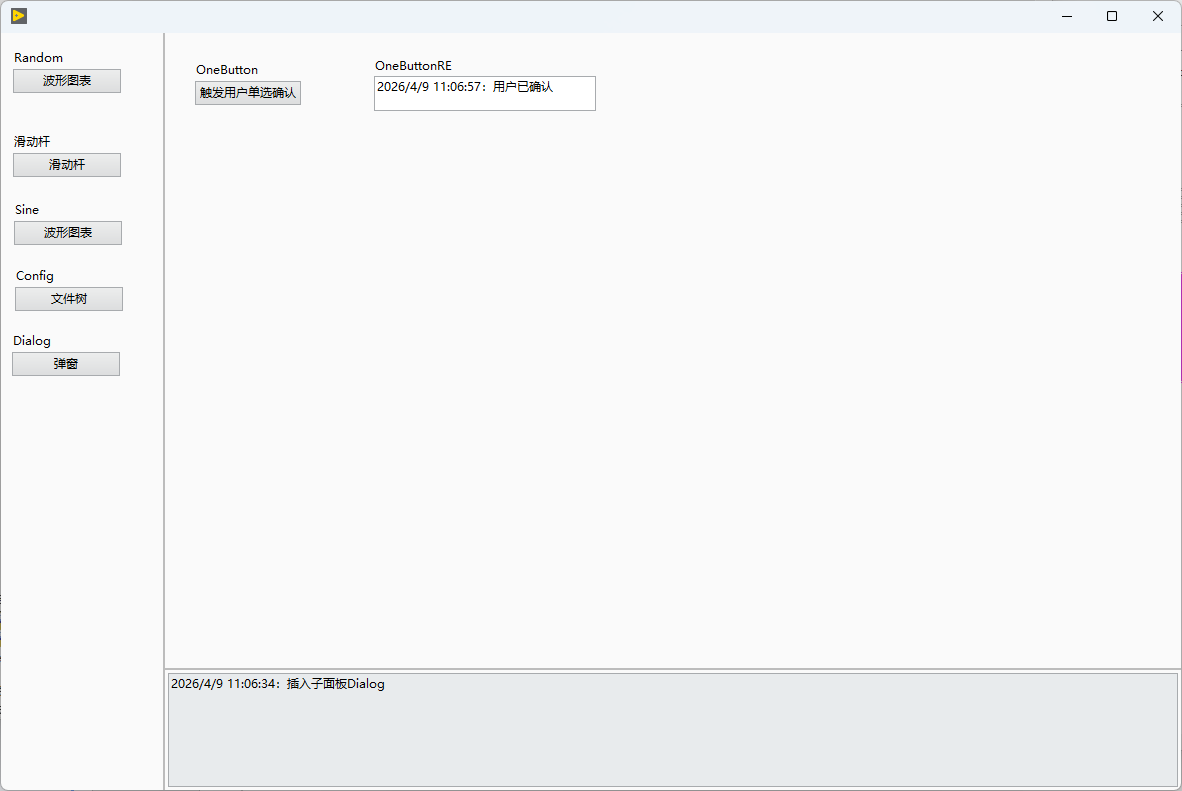This screenshot has height=791, width=1182.
Task: Select the 插入子面板Dialog log entry text
Action: click(335, 684)
